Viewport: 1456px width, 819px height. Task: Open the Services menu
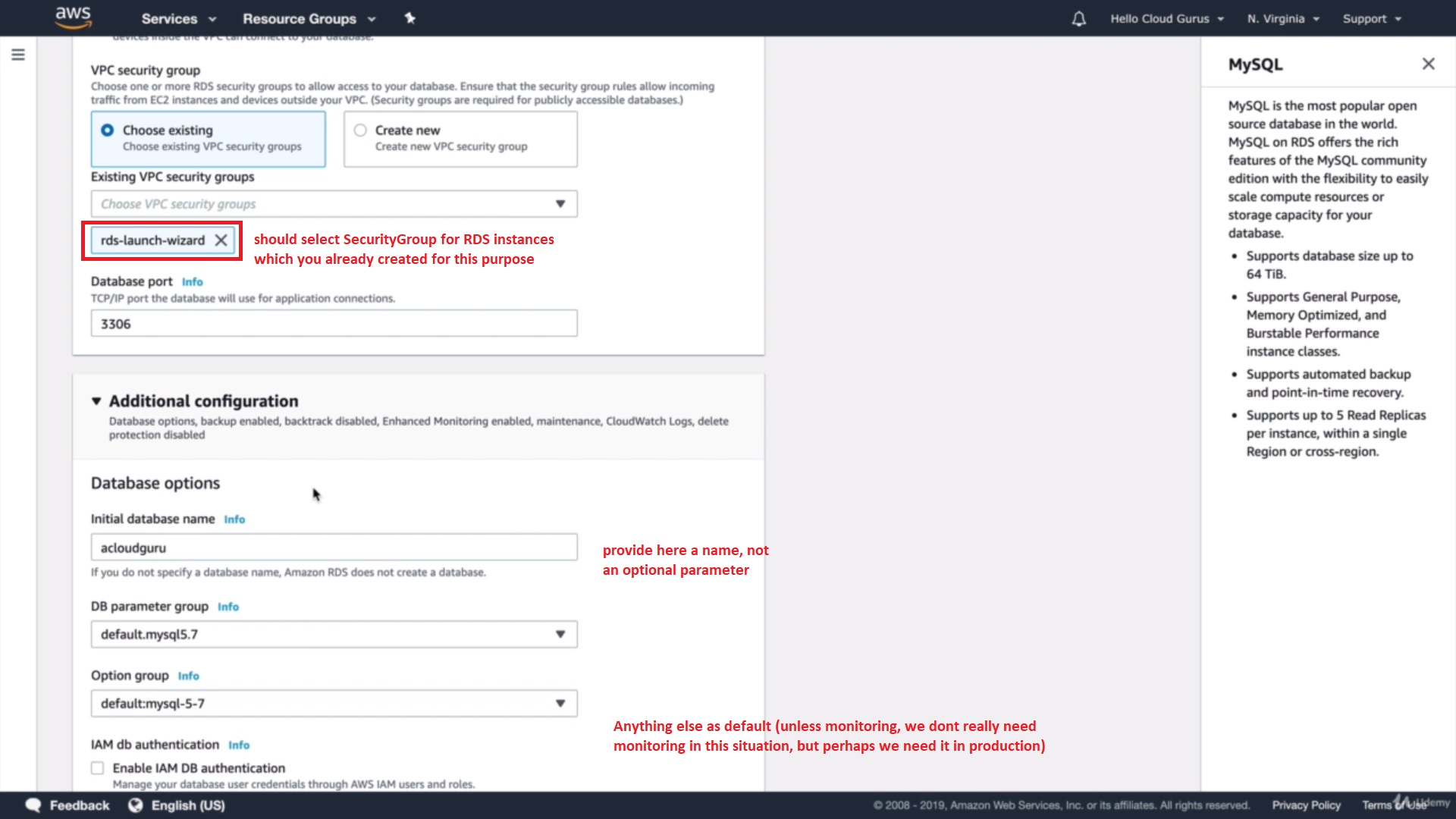tap(178, 19)
